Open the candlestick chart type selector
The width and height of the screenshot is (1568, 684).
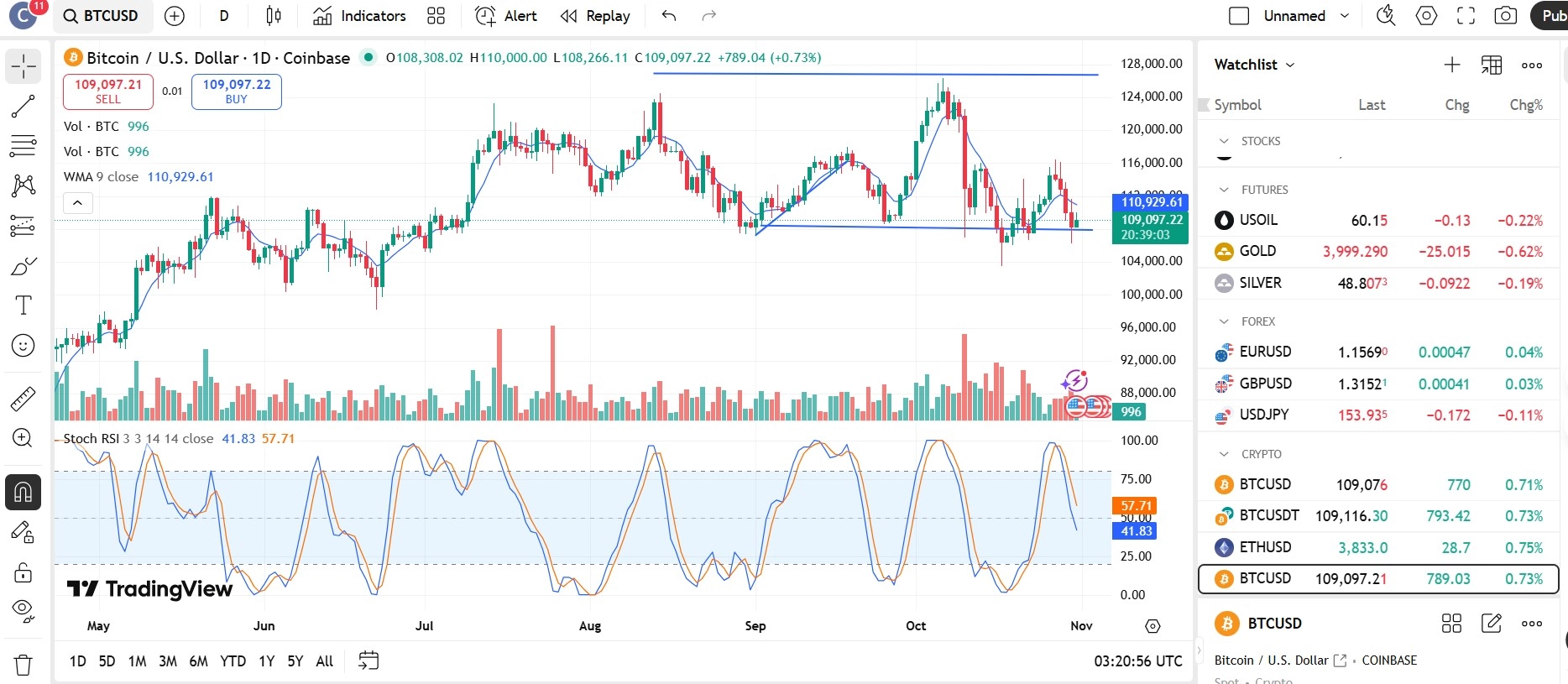pos(274,16)
